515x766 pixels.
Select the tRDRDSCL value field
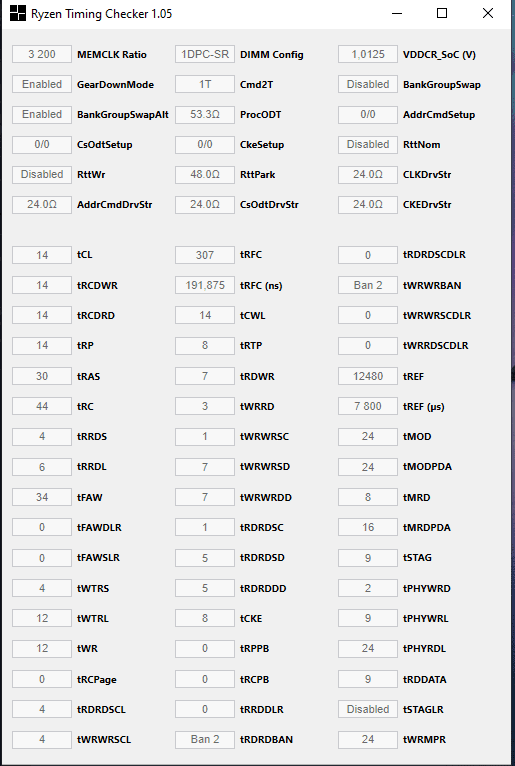pos(42,709)
